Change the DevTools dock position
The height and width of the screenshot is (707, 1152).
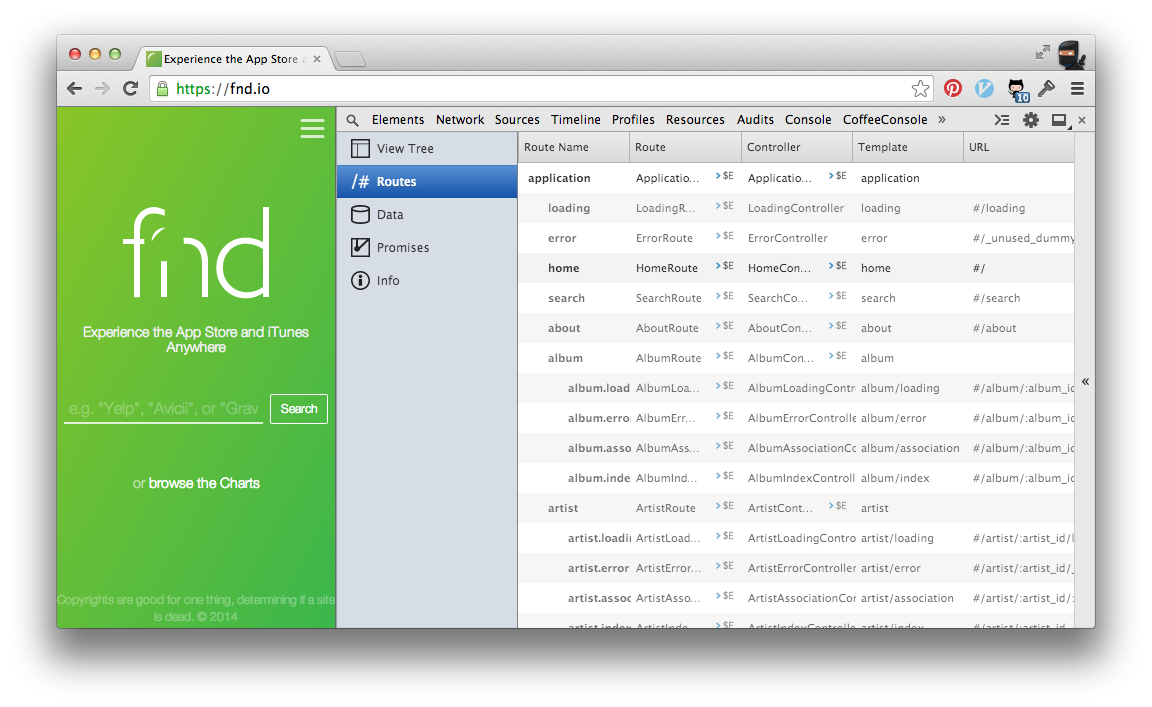1059,121
